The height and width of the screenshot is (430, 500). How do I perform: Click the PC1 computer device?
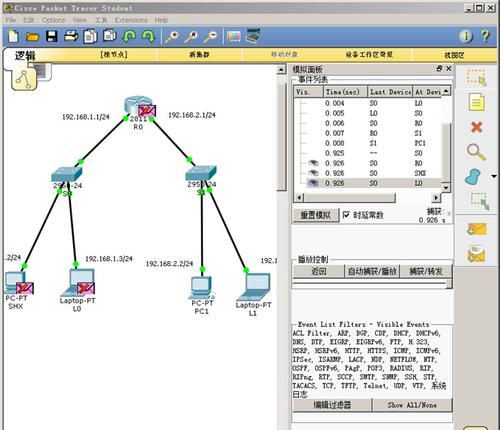coord(202,288)
